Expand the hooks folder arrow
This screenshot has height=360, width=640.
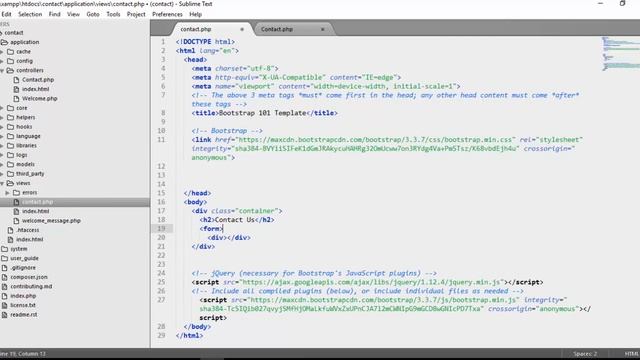pyautogui.click(x=2, y=127)
